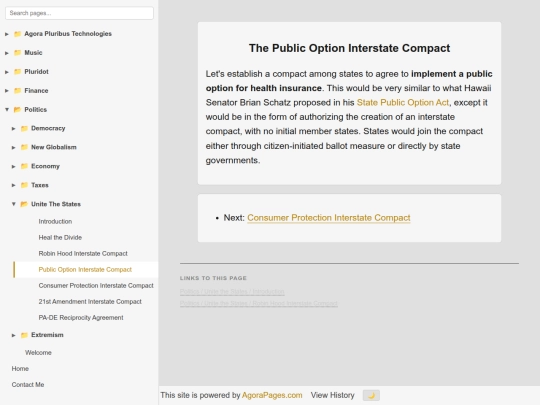Select Public Option Interstate Compact in sidebar
This screenshot has height=405, width=540.
tap(85, 270)
